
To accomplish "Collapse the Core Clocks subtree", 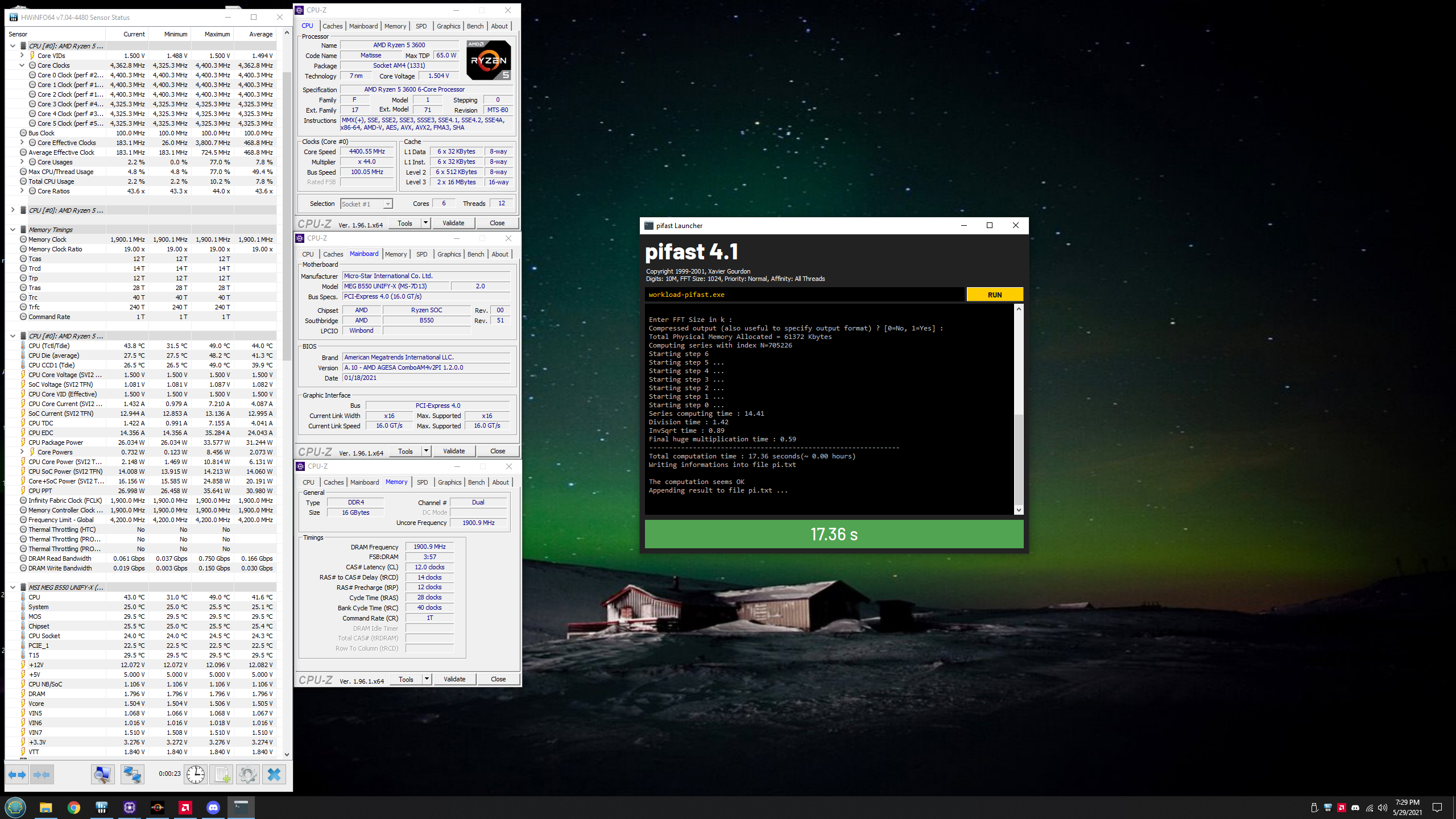I will 22,65.
